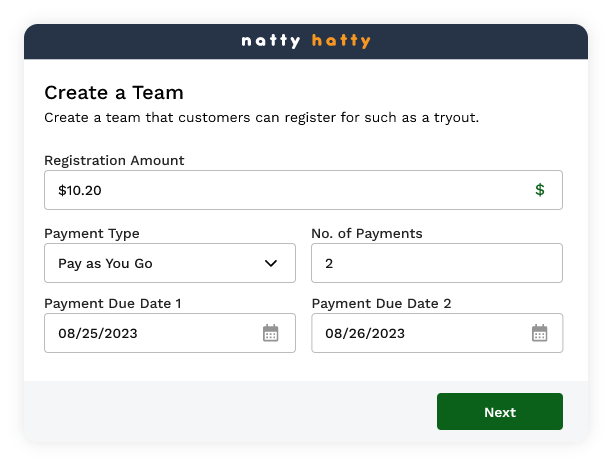The height and width of the screenshot is (466, 612).
Task: Click the Payment Due Date 1 label
Action: coord(113,303)
